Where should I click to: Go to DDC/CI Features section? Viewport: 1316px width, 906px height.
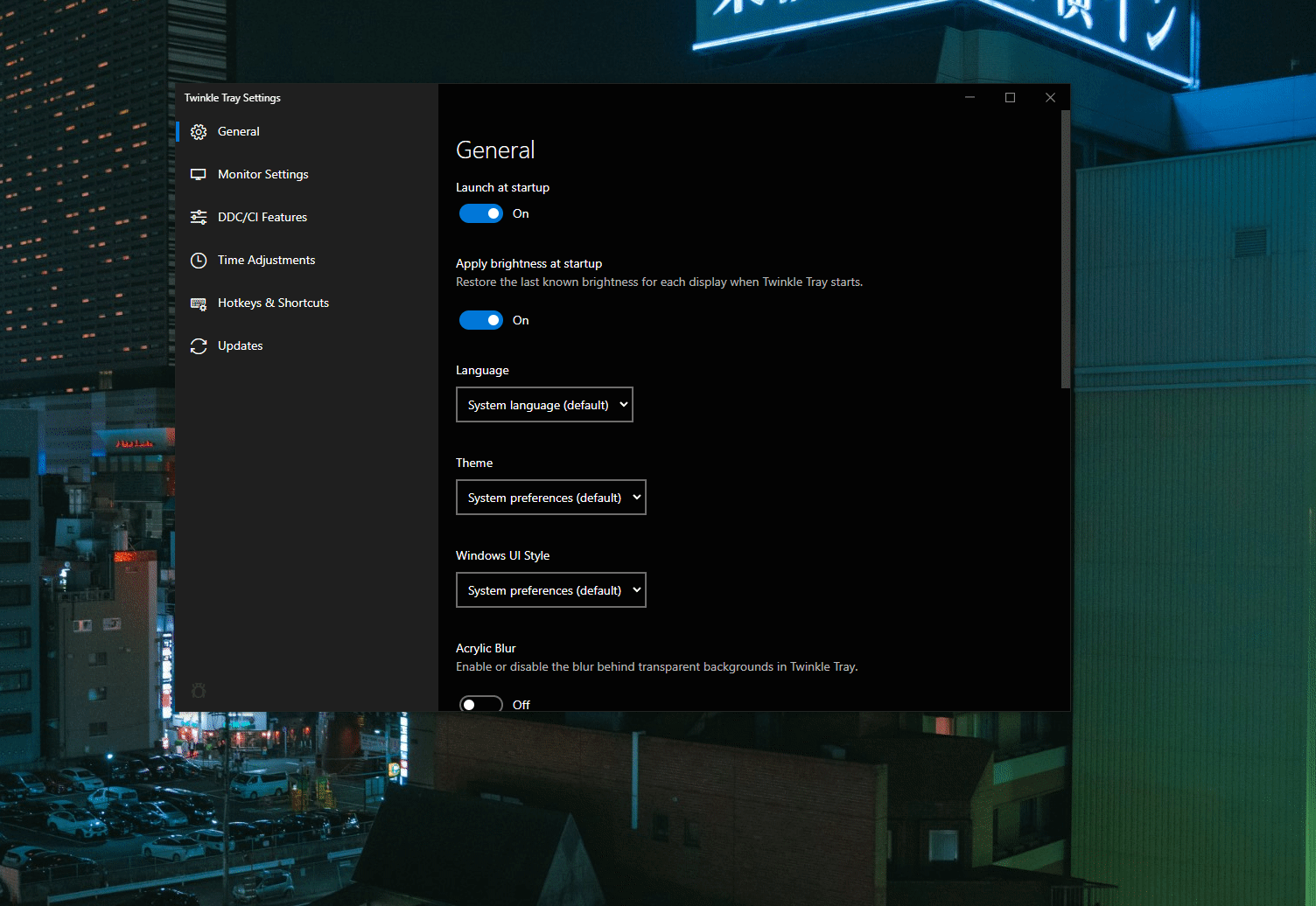[306, 218]
